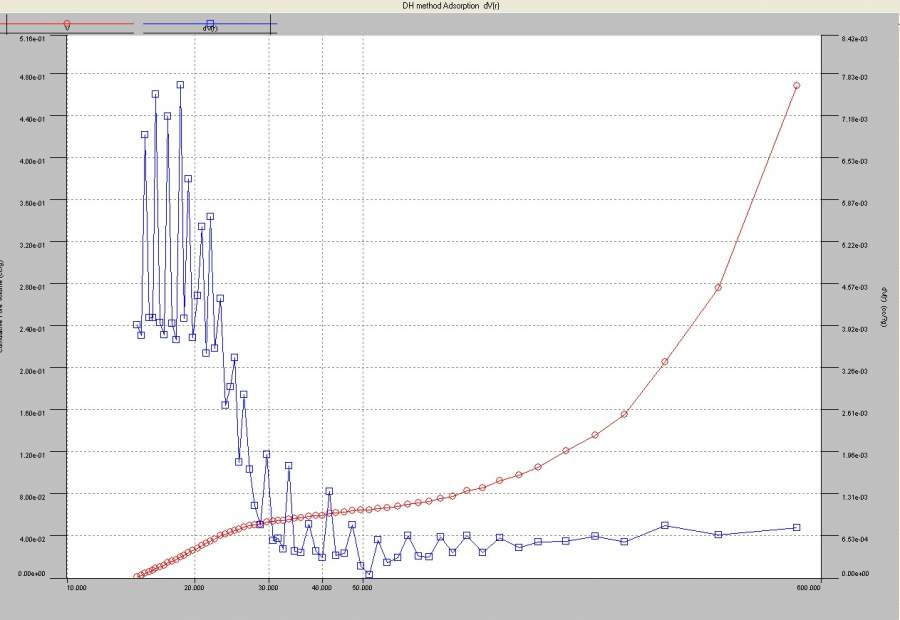Viewport: 900px width, 620px height.
Task: Click right axis label 7.83e-03
Action: [x=855, y=77]
